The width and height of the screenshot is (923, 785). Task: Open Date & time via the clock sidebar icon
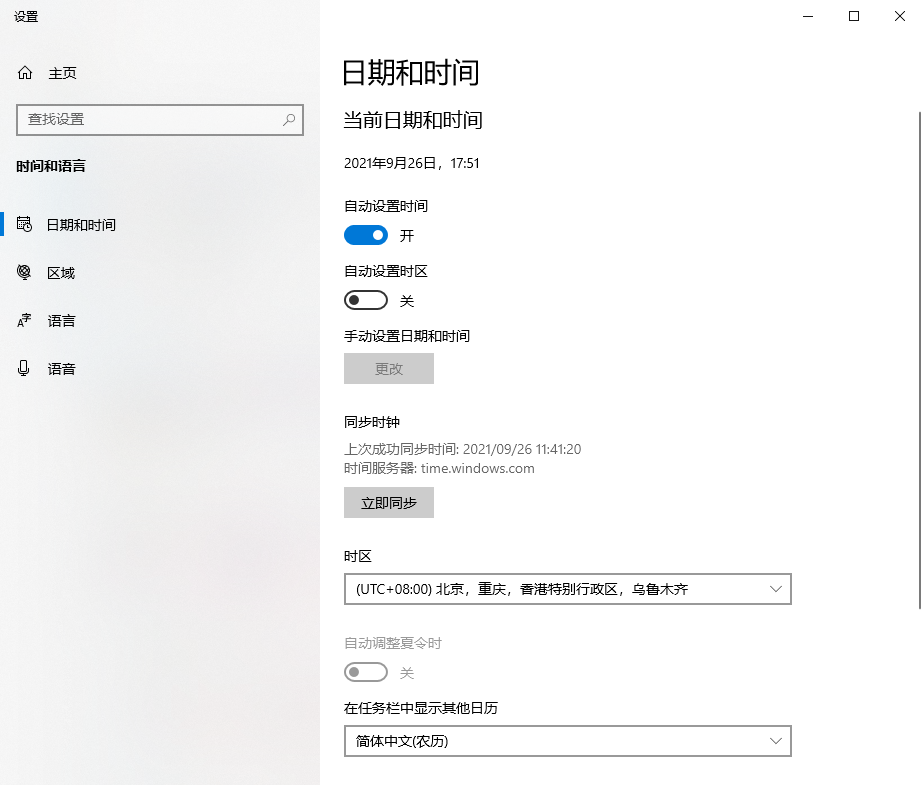coord(22,224)
